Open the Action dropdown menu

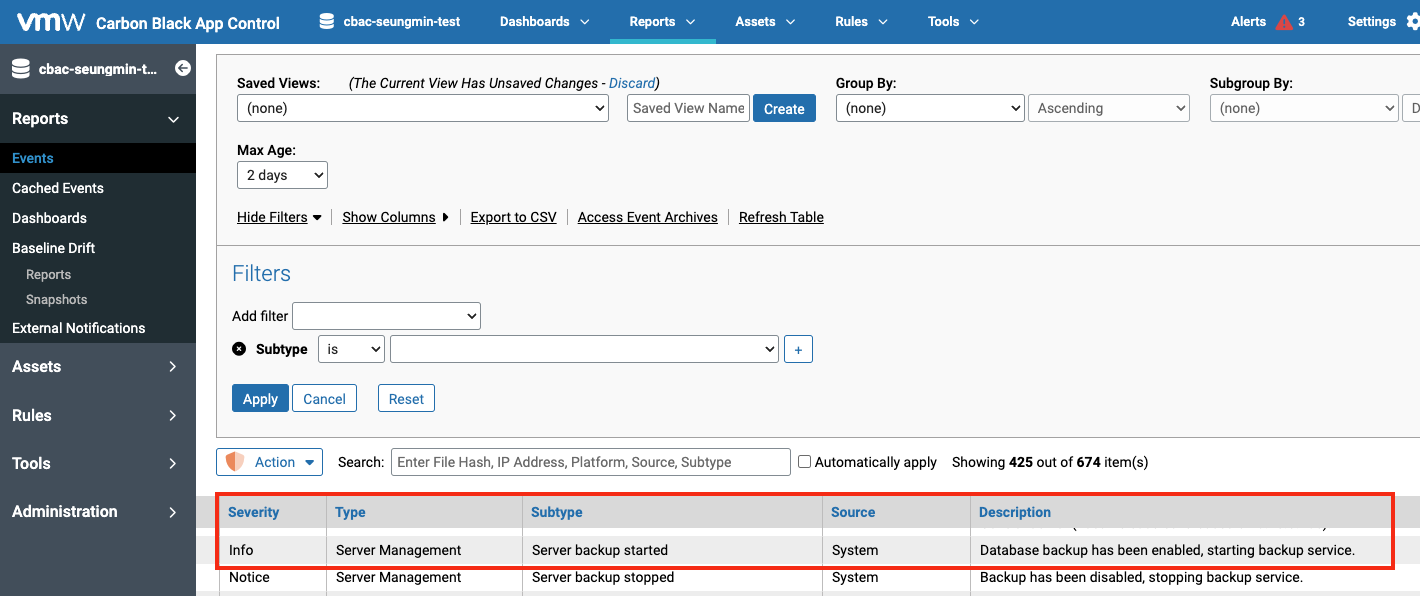tap(269, 462)
